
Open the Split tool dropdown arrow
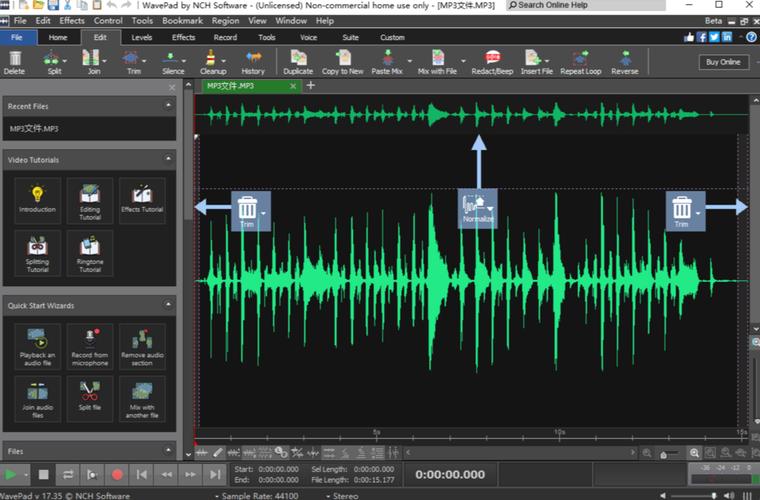coord(64,61)
